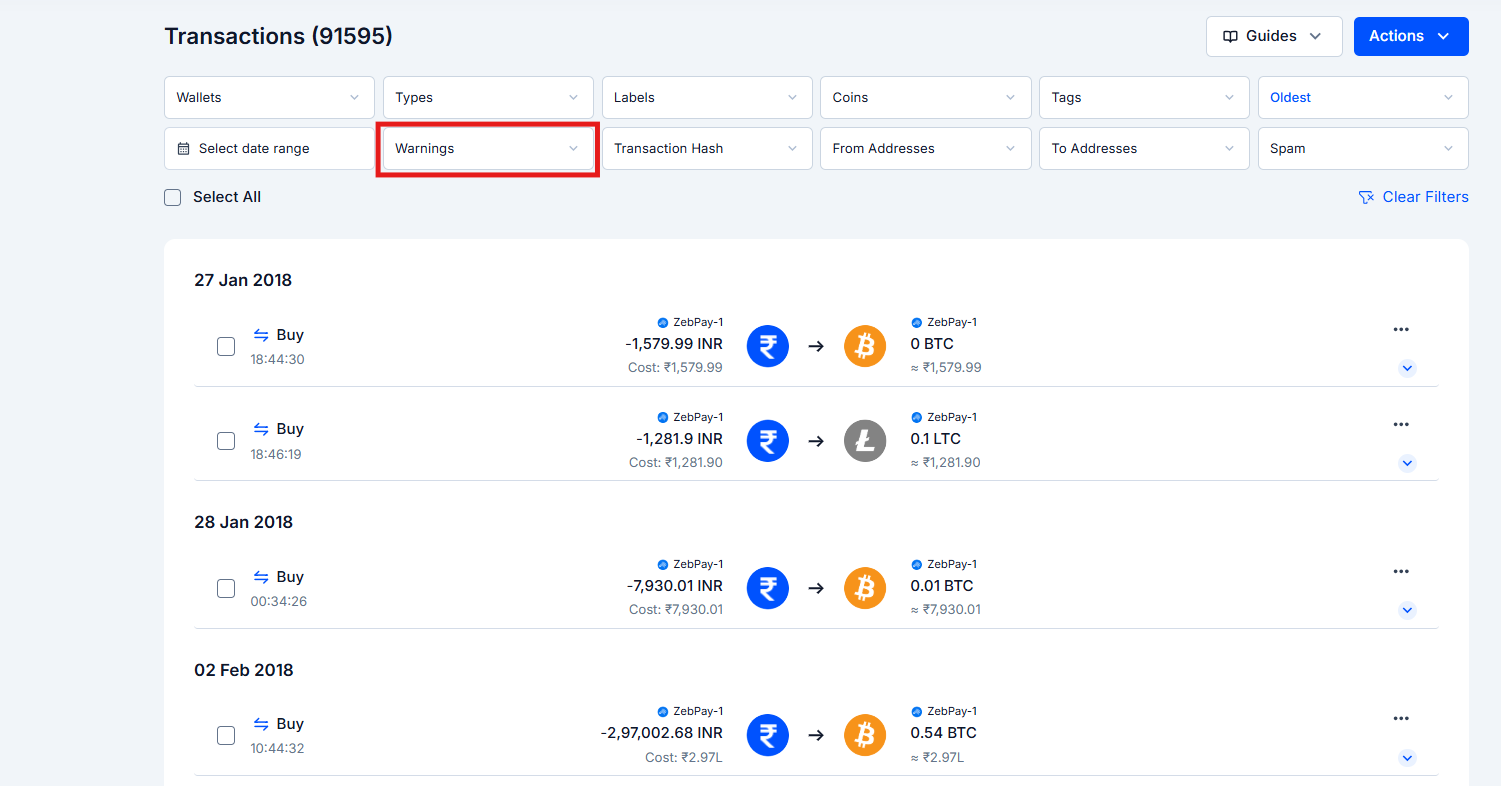The height and width of the screenshot is (786, 1501).
Task: Expand details of the 0.01 BTC transaction
Action: coord(1407,610)
